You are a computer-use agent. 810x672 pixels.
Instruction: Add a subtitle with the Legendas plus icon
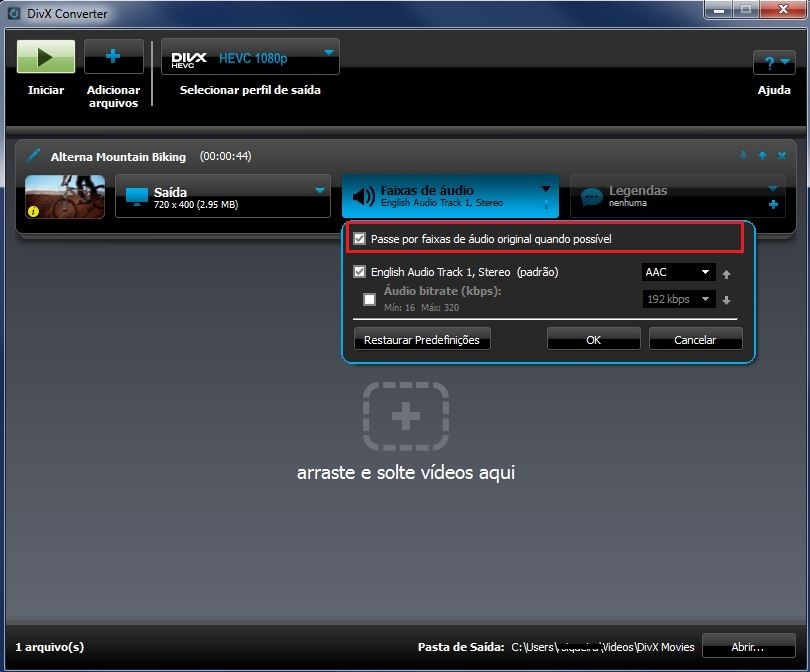[773, 205]
